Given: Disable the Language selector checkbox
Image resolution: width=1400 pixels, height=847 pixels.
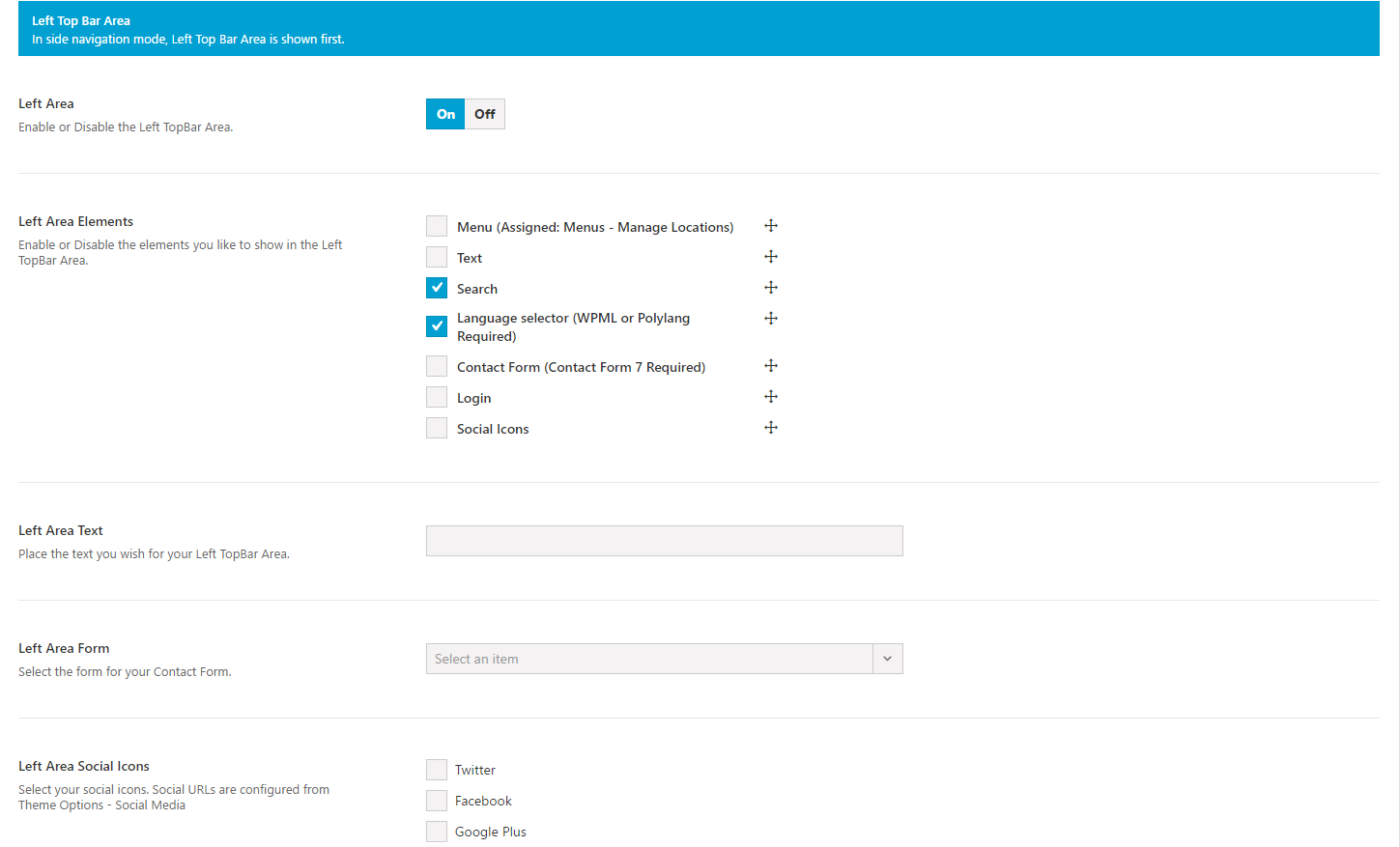Looking at the screenshot, I should 437,326.
